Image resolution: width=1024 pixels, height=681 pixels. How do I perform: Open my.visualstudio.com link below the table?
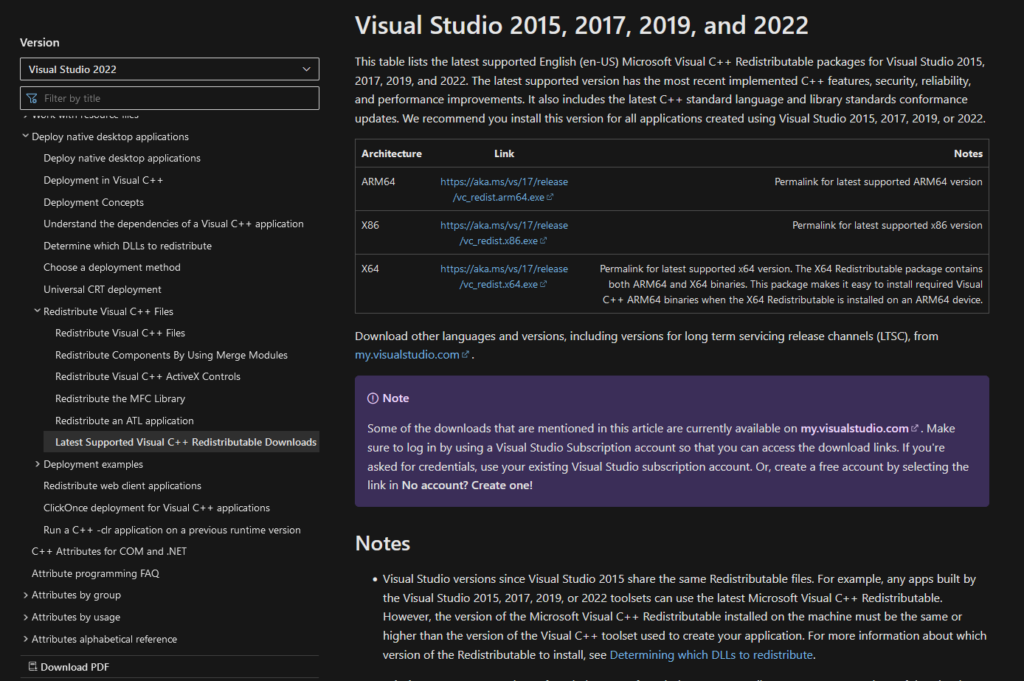coord(411,355)
